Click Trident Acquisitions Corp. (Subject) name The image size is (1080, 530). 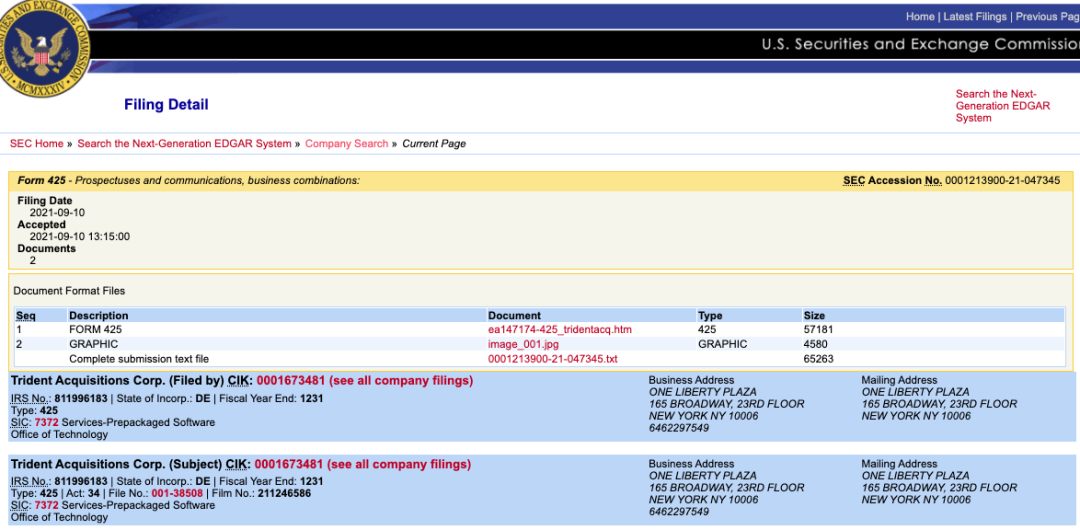pyautogui.click(x=117, y=465)
